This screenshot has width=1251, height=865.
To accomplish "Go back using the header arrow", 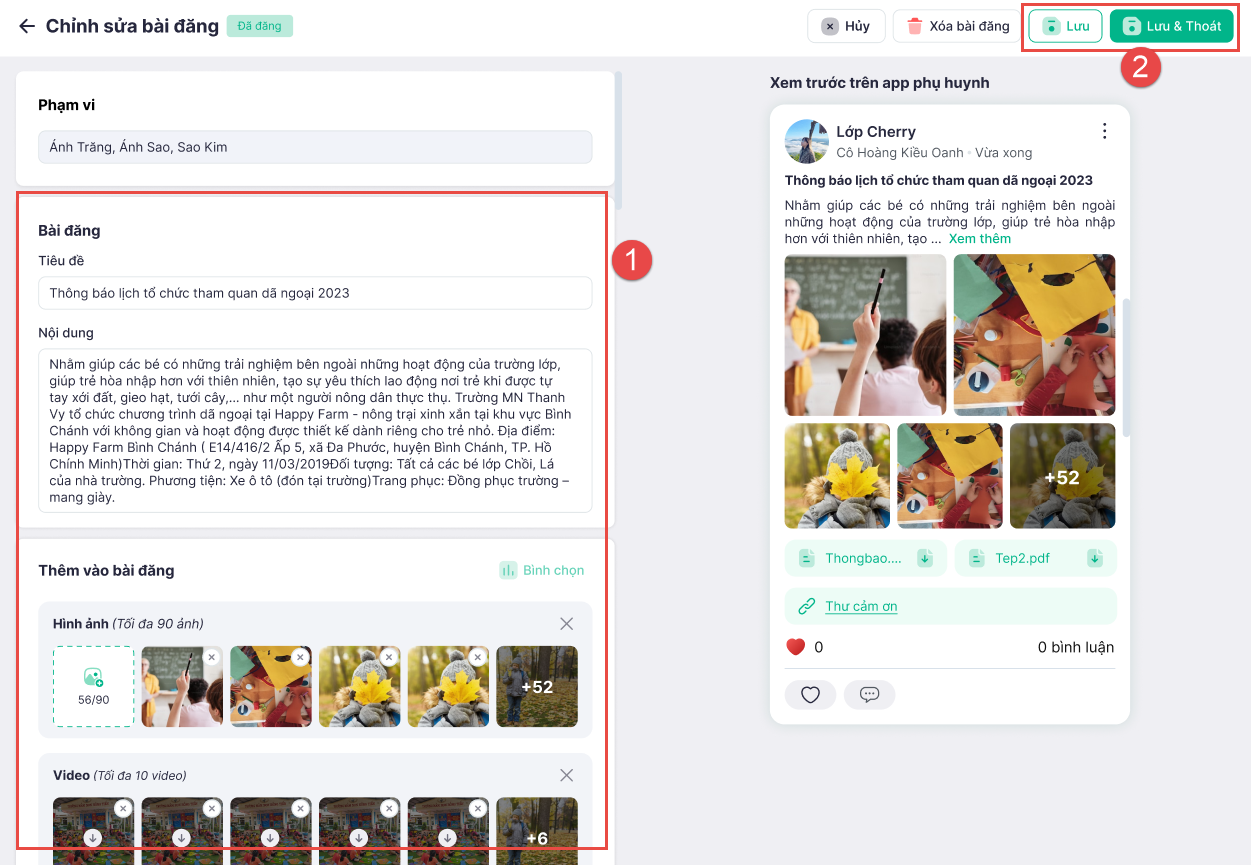I will coord(27,26).
